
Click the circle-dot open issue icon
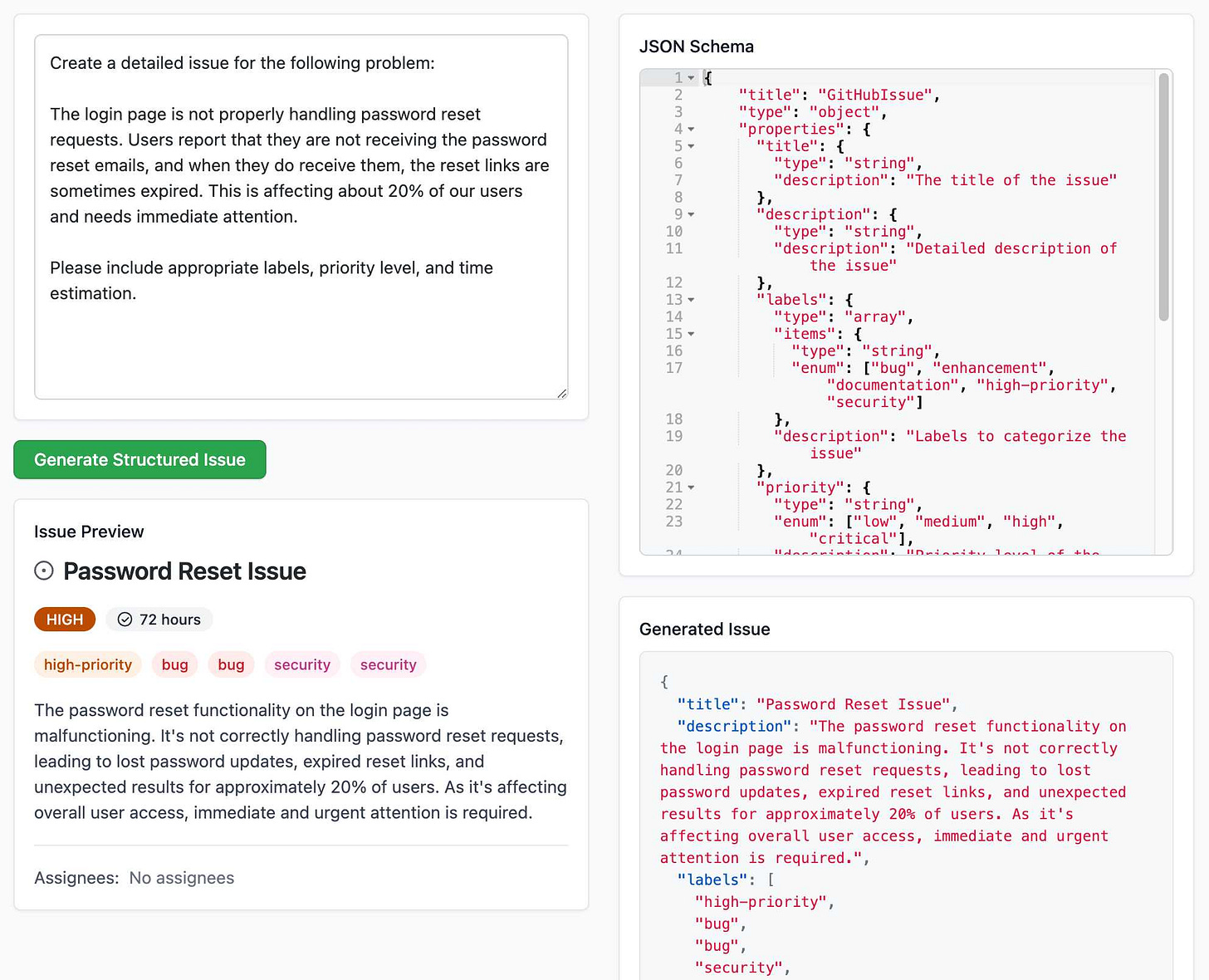click(x=43, y=571)
